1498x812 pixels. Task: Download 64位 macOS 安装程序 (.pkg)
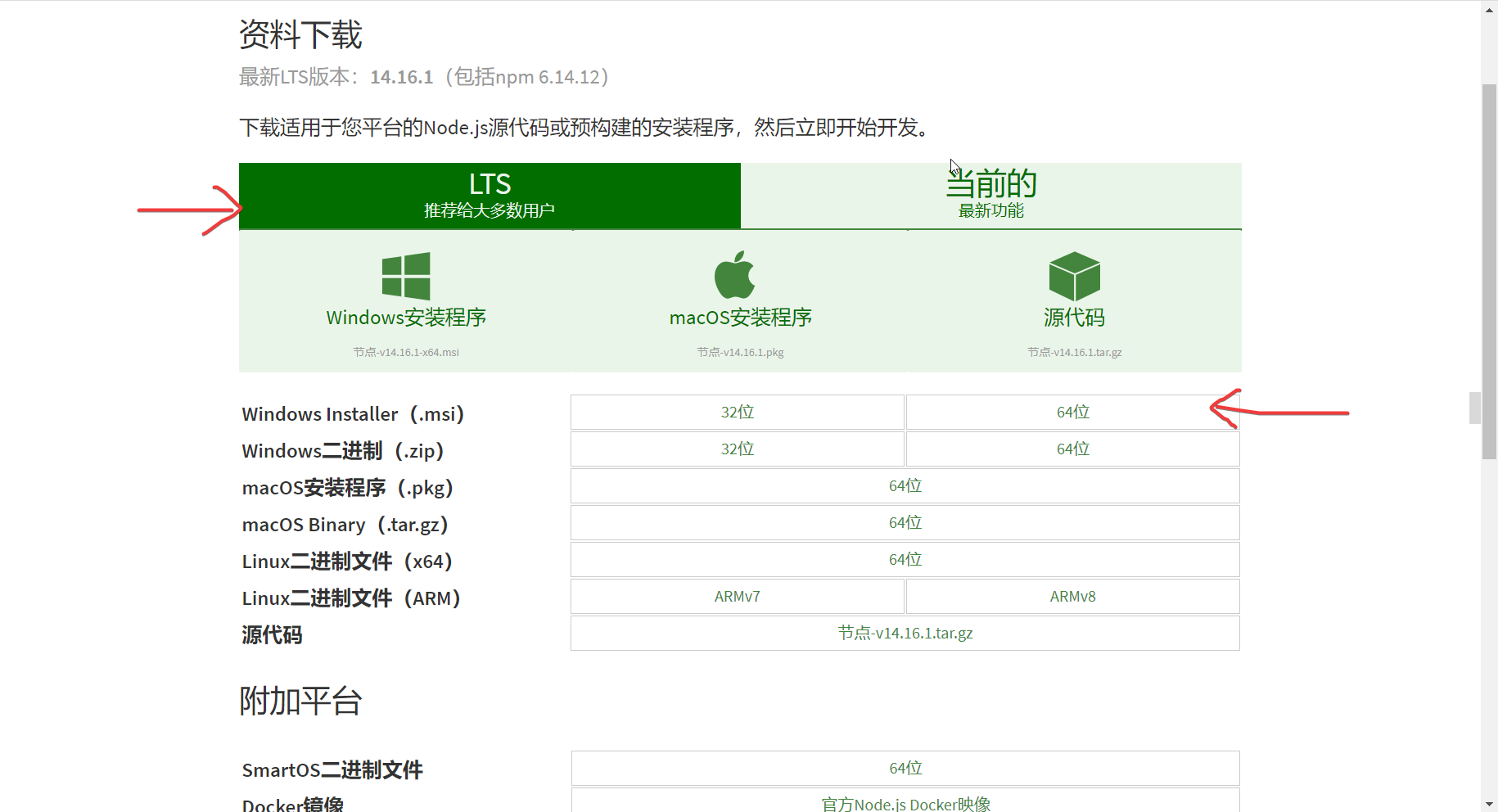point(905,485)
